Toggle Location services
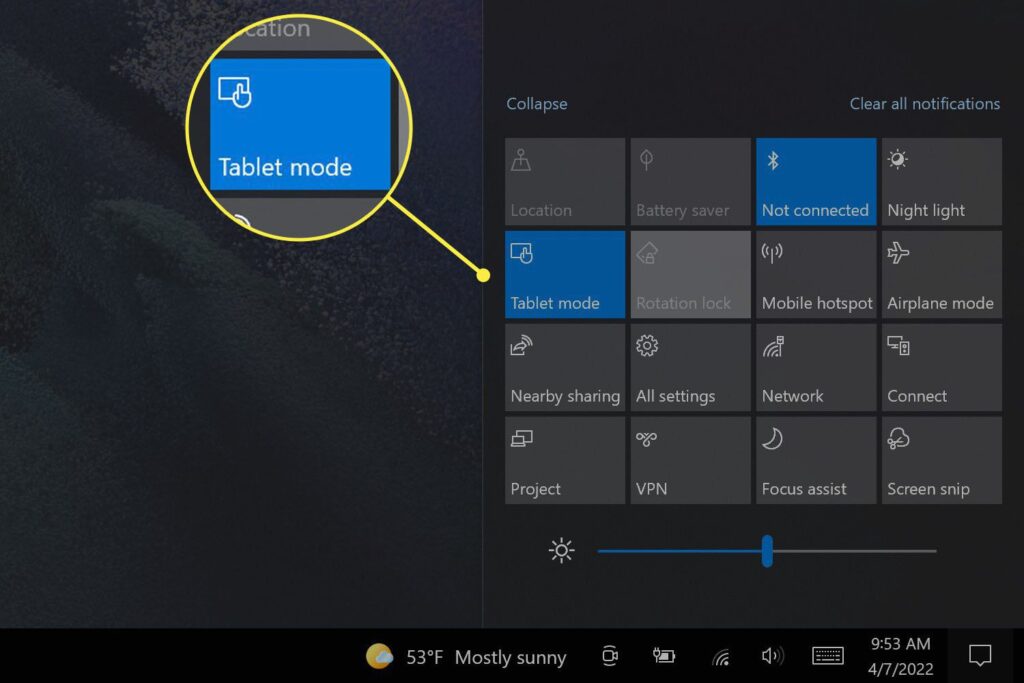 564,181
